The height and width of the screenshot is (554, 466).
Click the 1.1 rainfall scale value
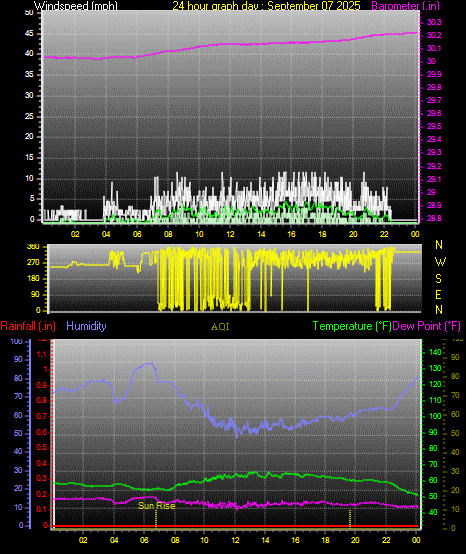point(42,354)
